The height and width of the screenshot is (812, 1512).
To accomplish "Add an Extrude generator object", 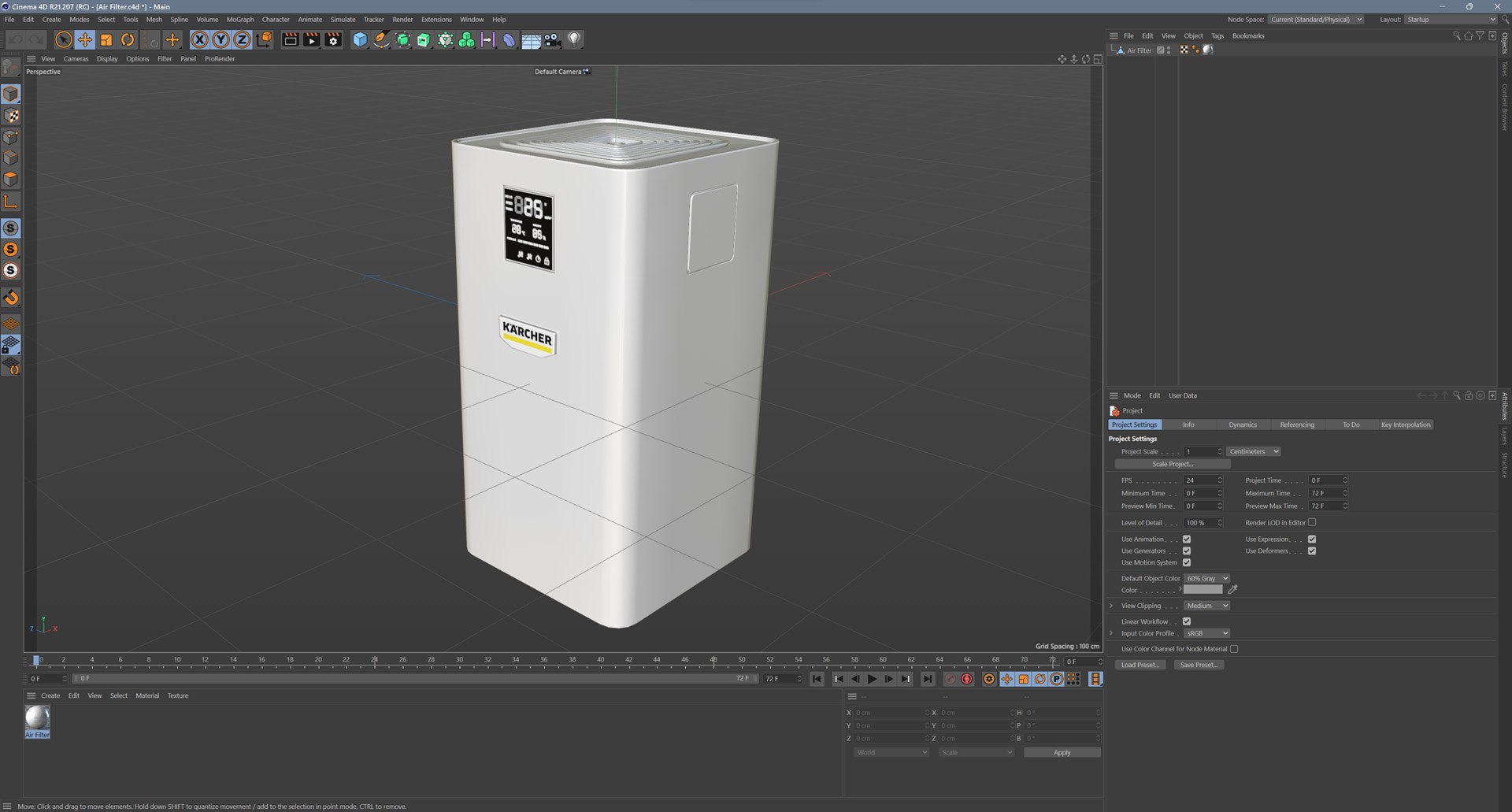I will coord(424,39).
